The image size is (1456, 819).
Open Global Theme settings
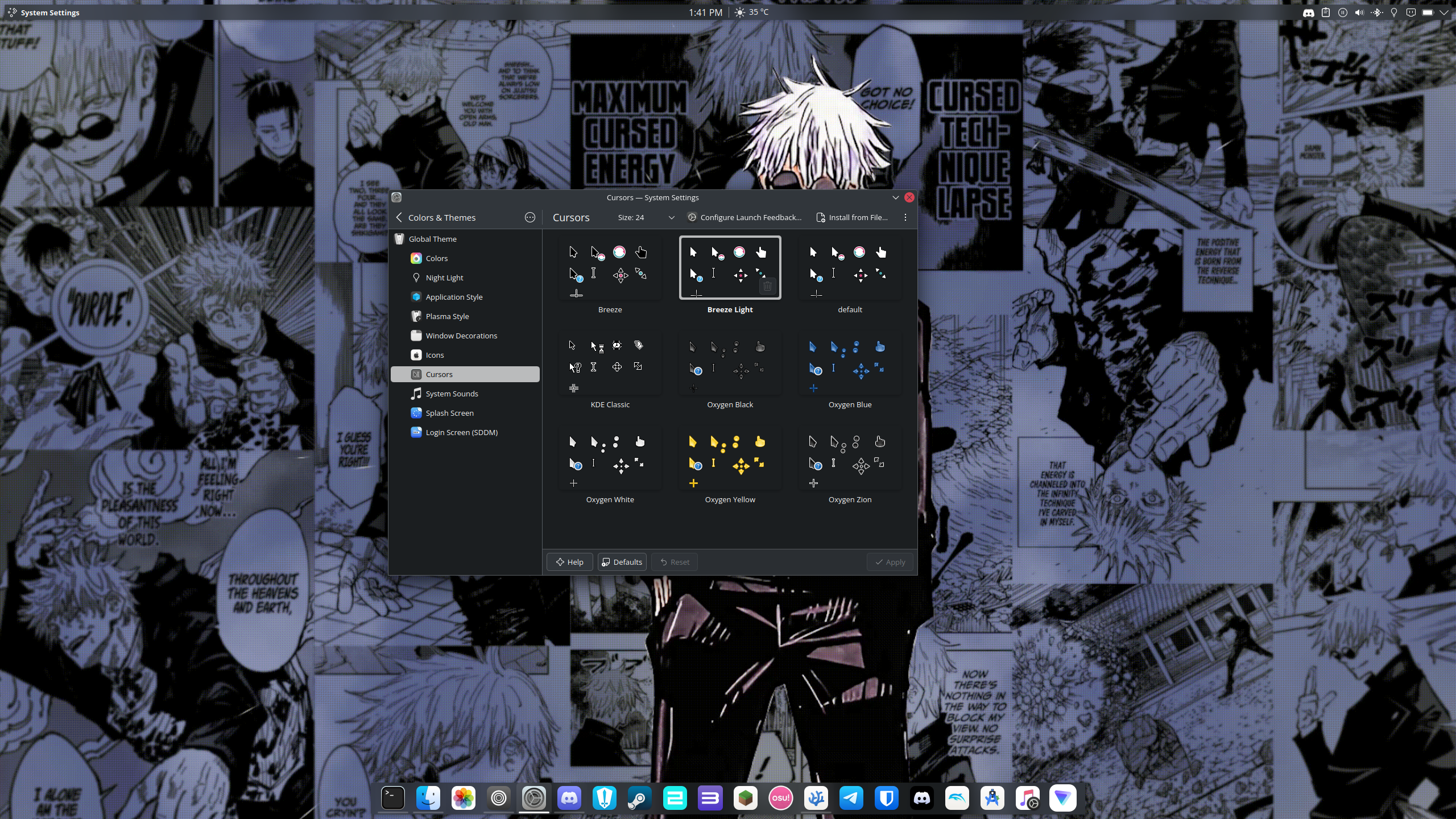pyautogui.click(x=465, y=239)
